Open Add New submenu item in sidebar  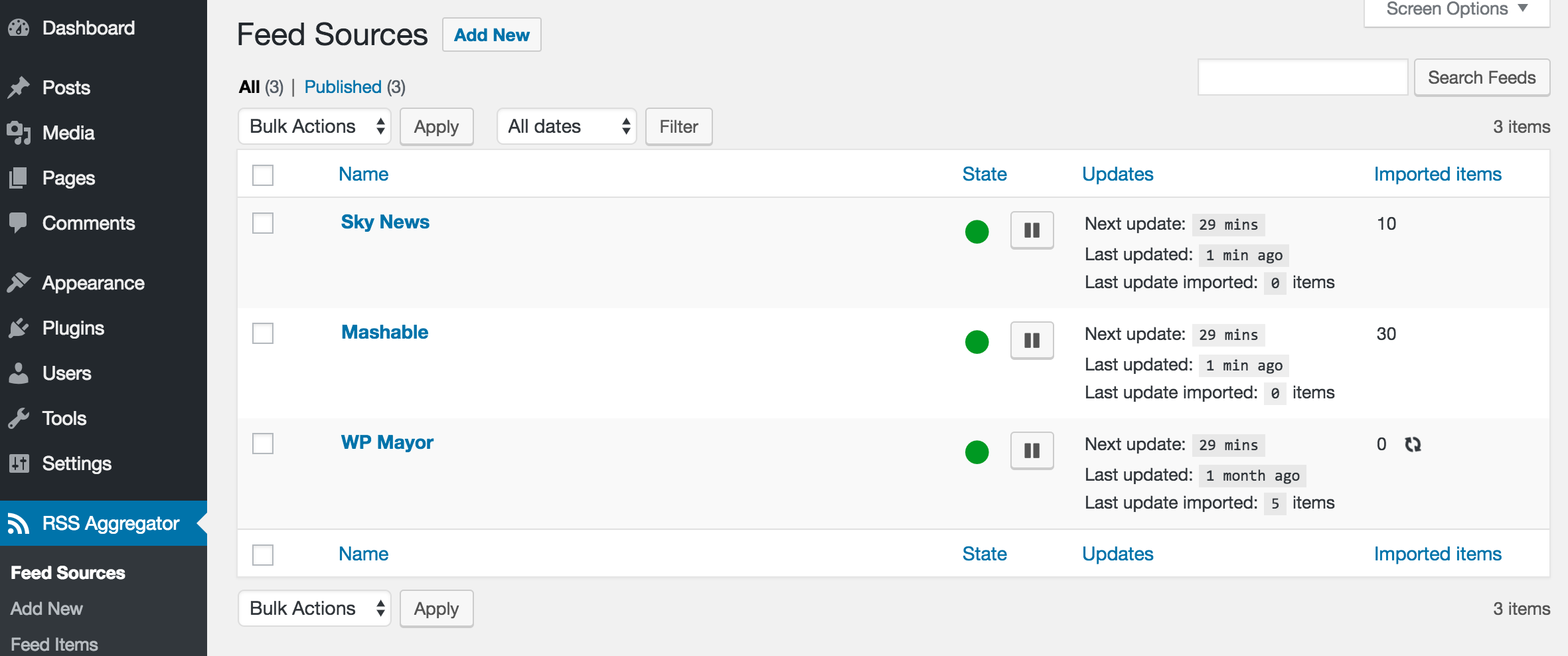point(46,609)
